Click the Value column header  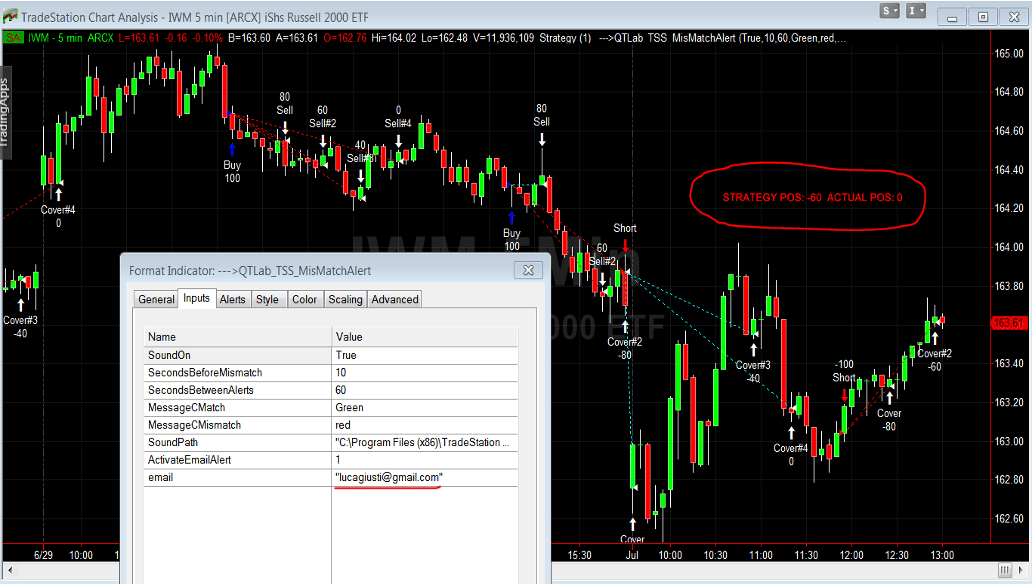click(425, 337)
